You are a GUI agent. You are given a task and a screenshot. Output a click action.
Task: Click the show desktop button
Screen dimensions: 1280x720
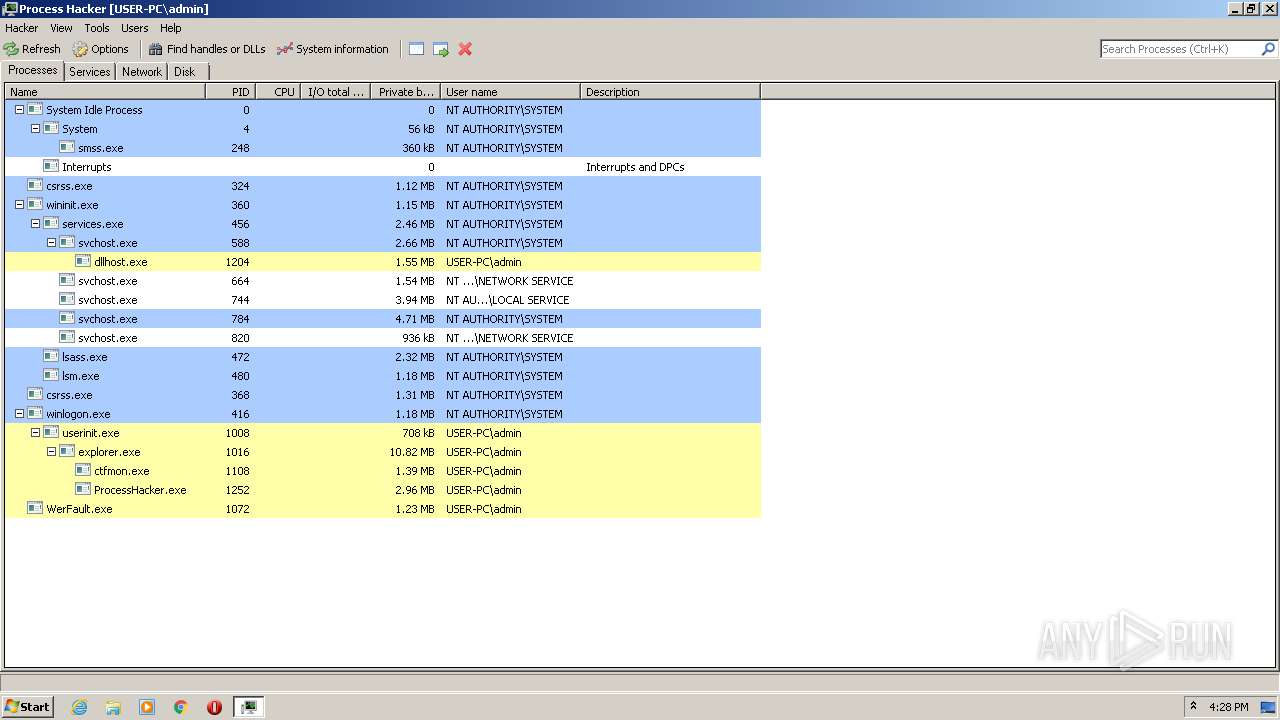click(1268, 707)
